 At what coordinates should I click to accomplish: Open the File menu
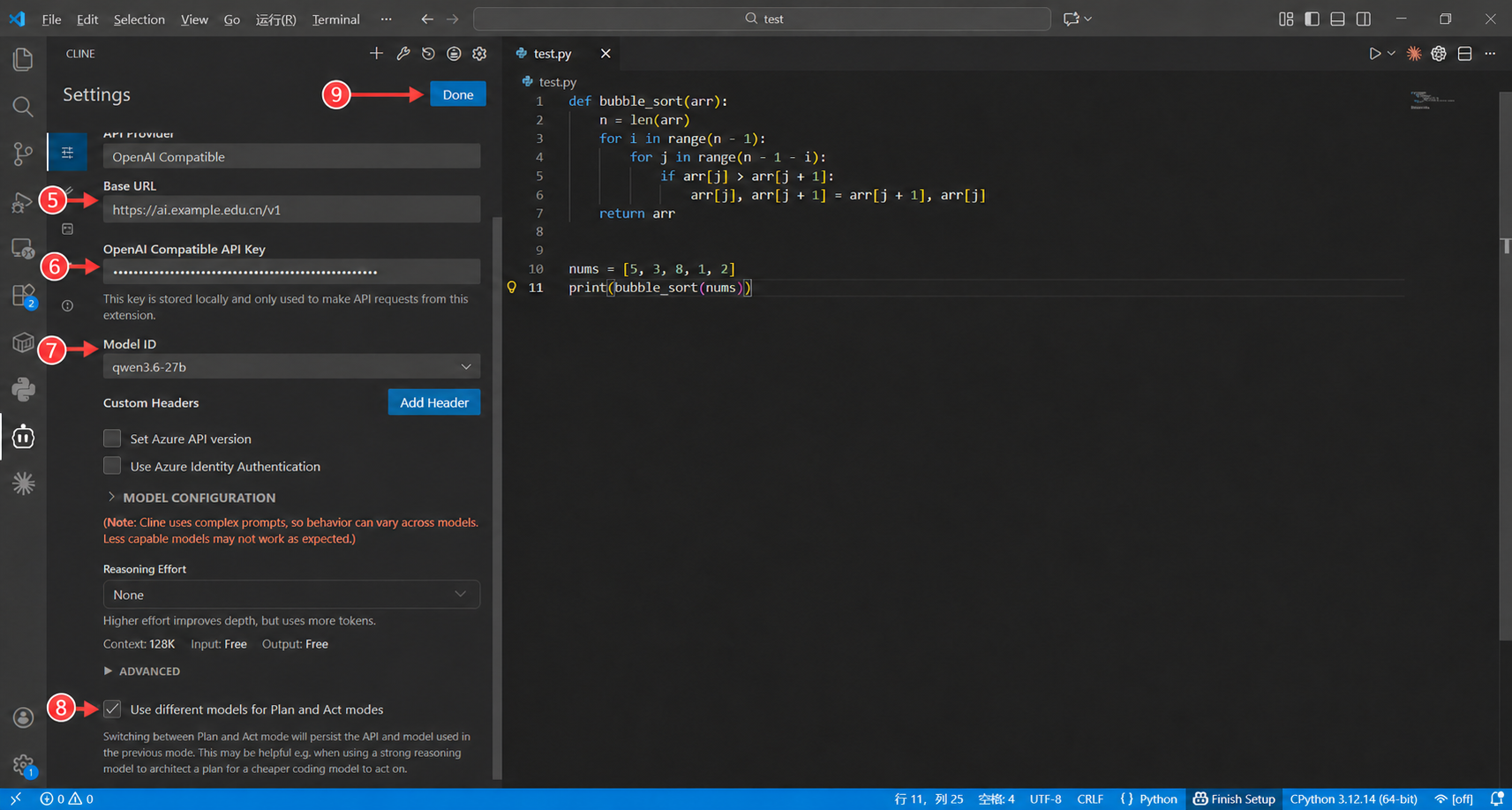pos(51,19)
